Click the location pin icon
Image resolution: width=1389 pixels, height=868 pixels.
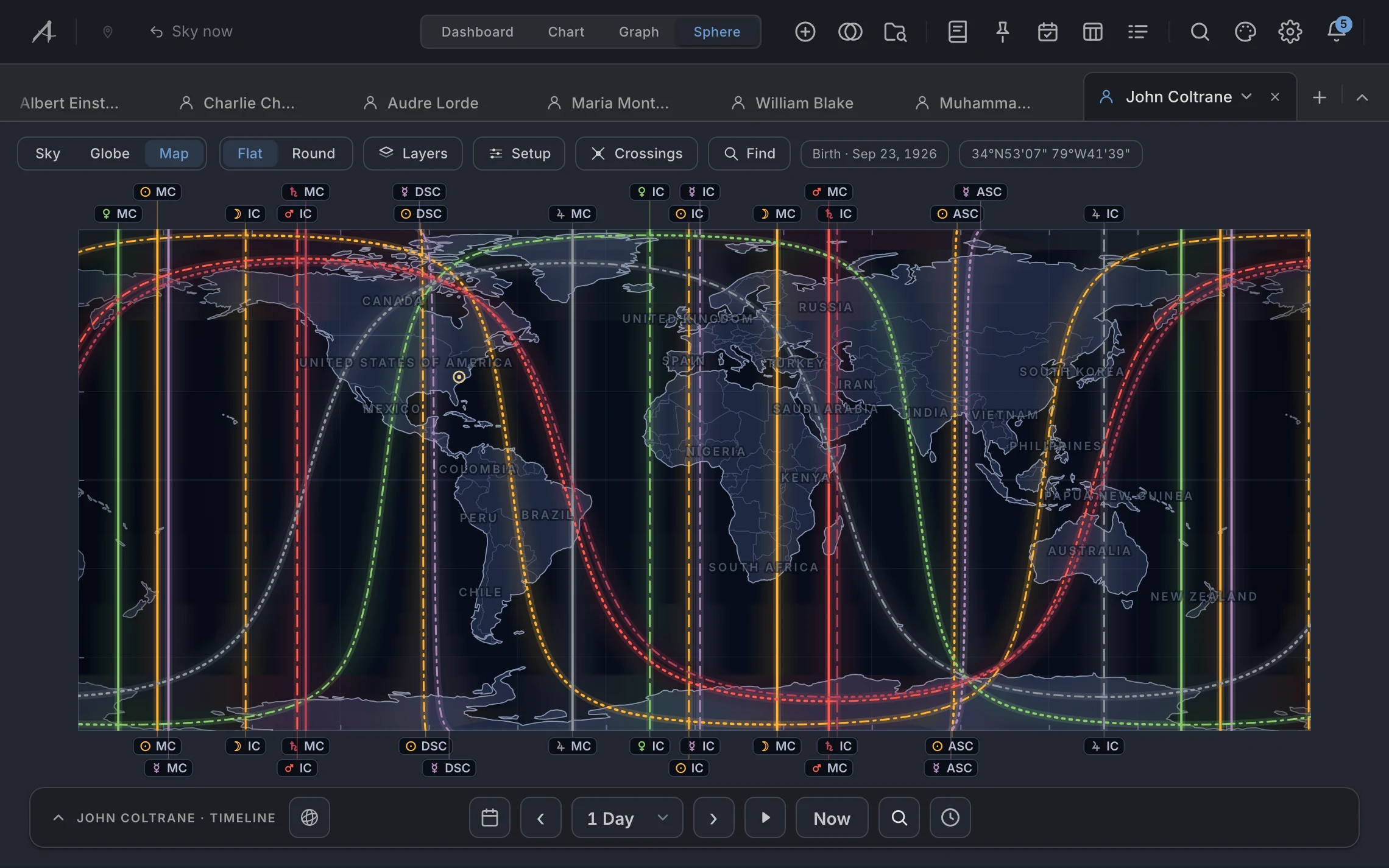pos(108,32)
